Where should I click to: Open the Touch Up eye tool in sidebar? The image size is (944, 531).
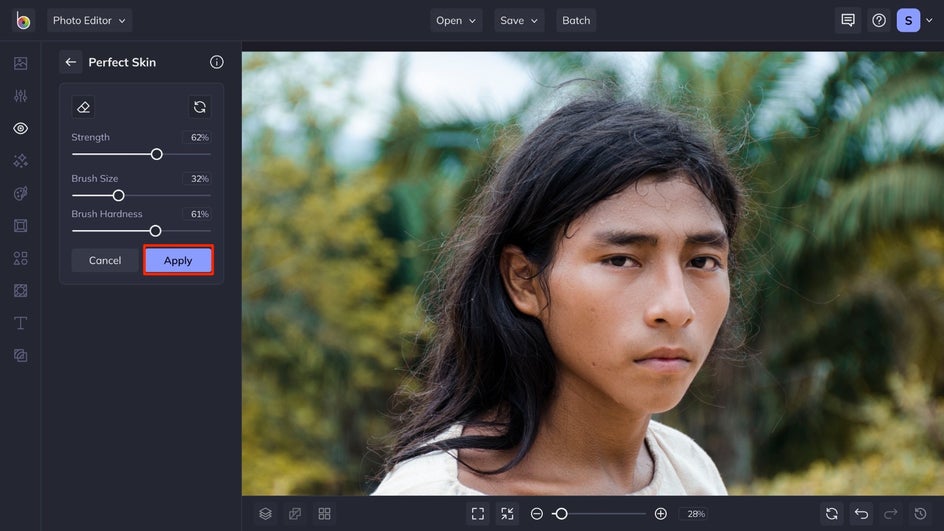coord(20,128)
